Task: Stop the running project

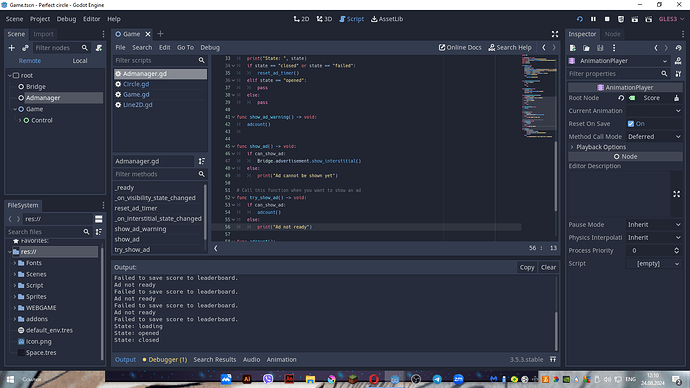Action: coord(607,19)
